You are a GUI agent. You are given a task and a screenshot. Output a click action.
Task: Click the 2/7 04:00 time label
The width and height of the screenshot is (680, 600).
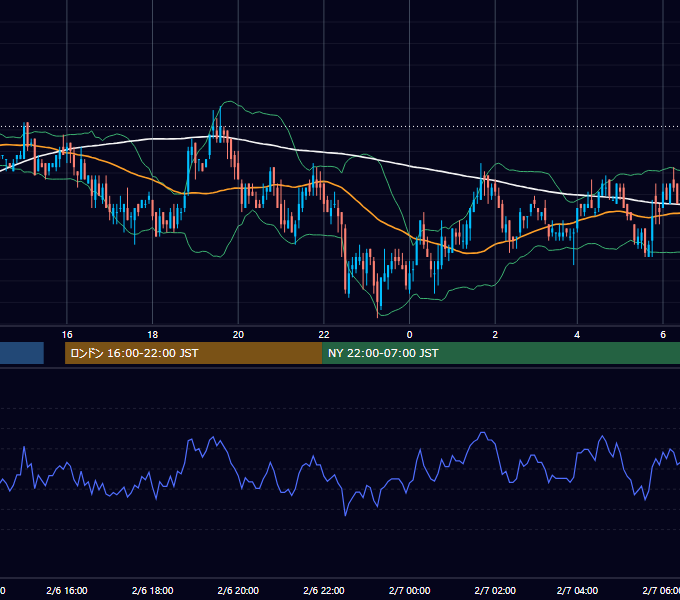577,590
